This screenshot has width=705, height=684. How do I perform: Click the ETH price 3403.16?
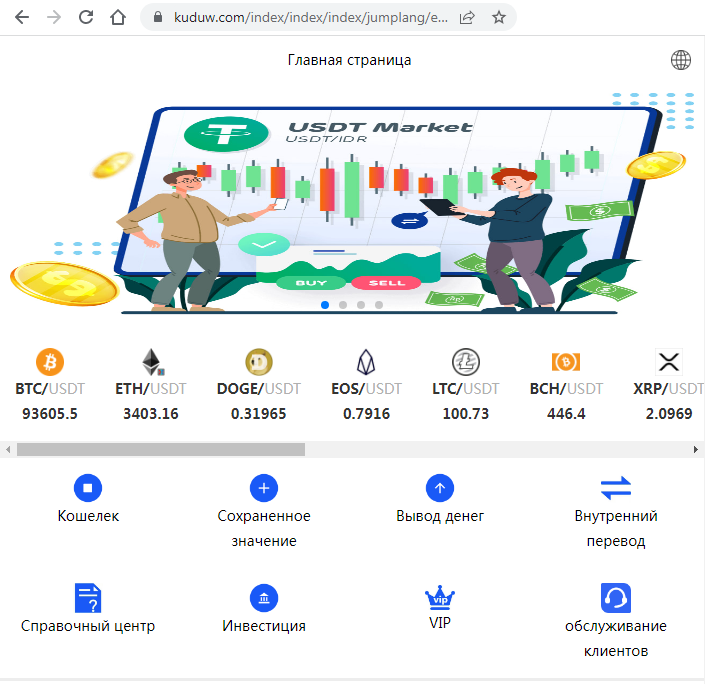coord(151,414)
